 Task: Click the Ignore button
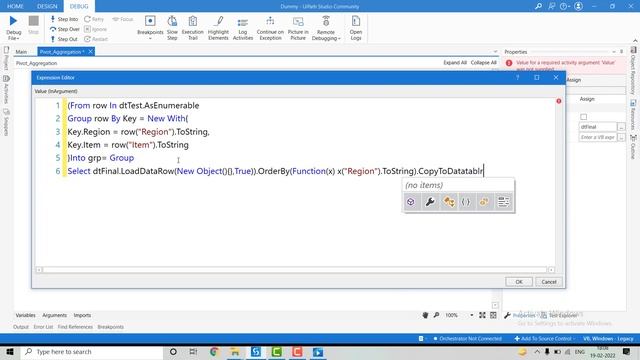96,29
